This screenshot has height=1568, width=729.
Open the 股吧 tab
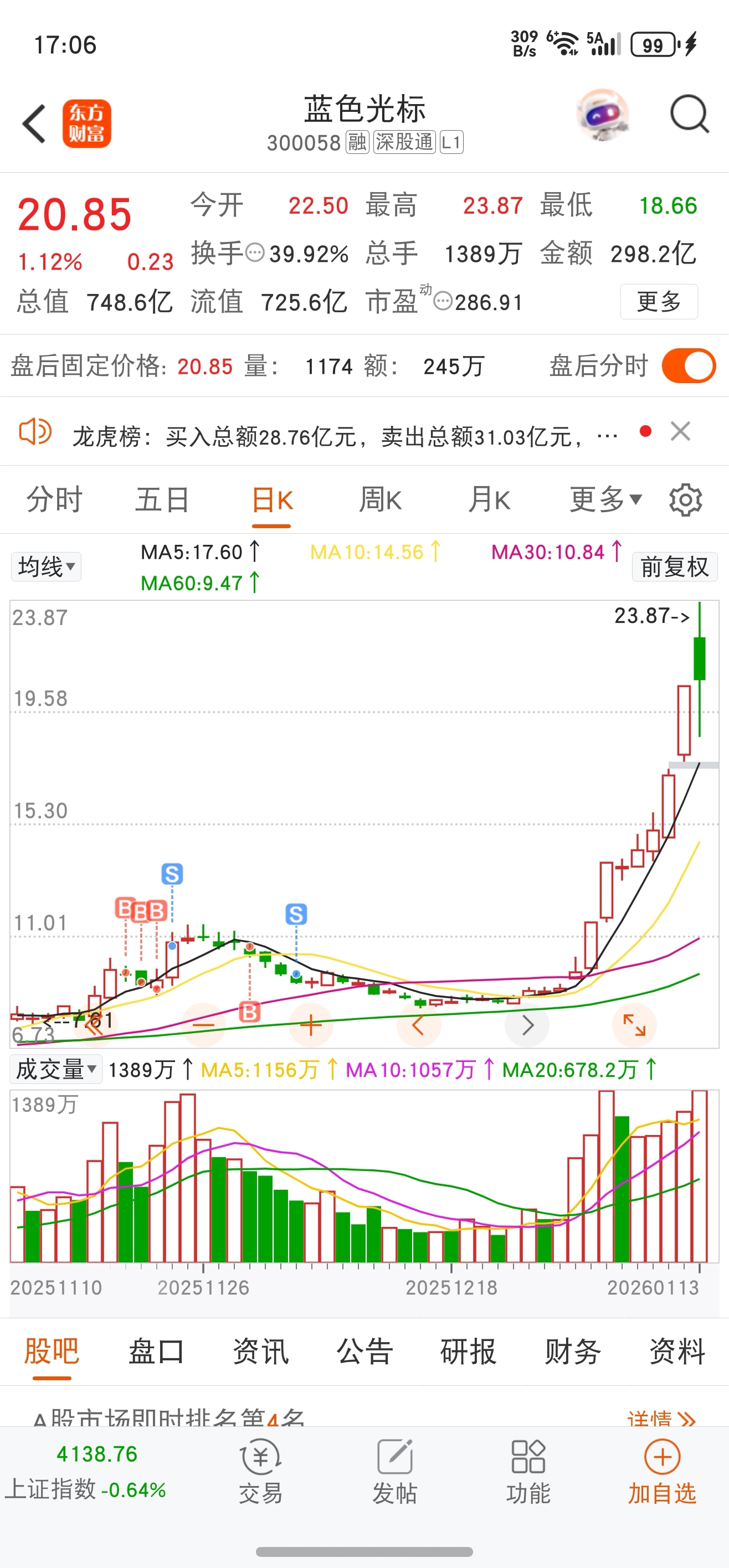(x=52, y=1352)
